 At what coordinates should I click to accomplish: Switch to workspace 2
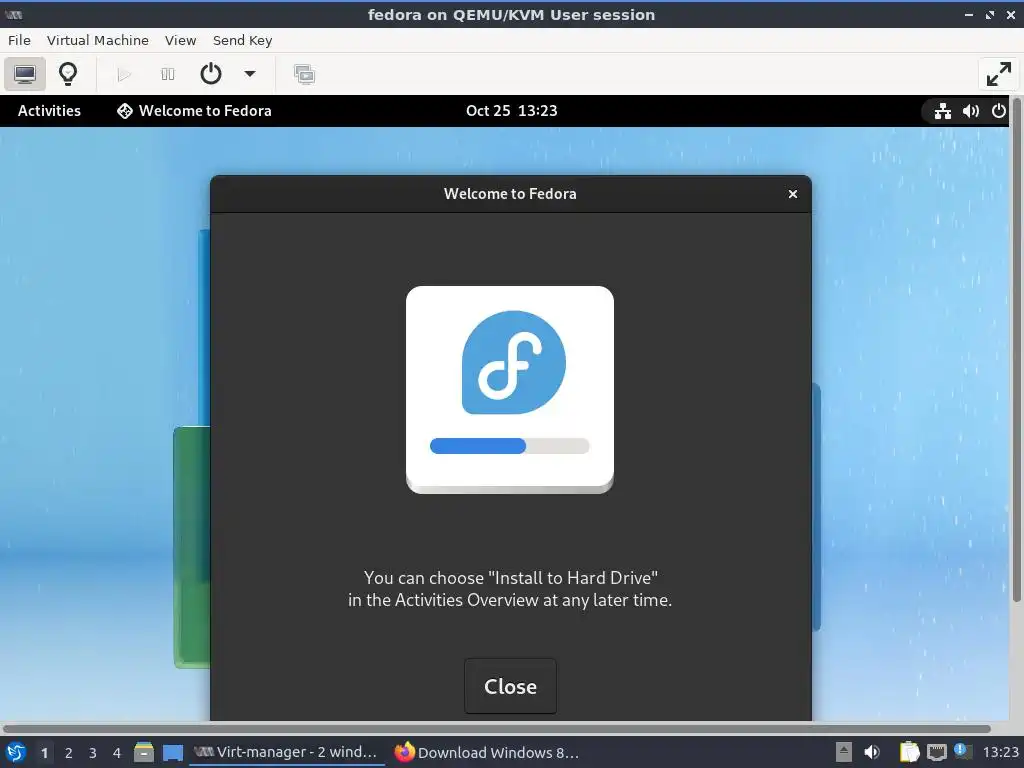point(69,753)
